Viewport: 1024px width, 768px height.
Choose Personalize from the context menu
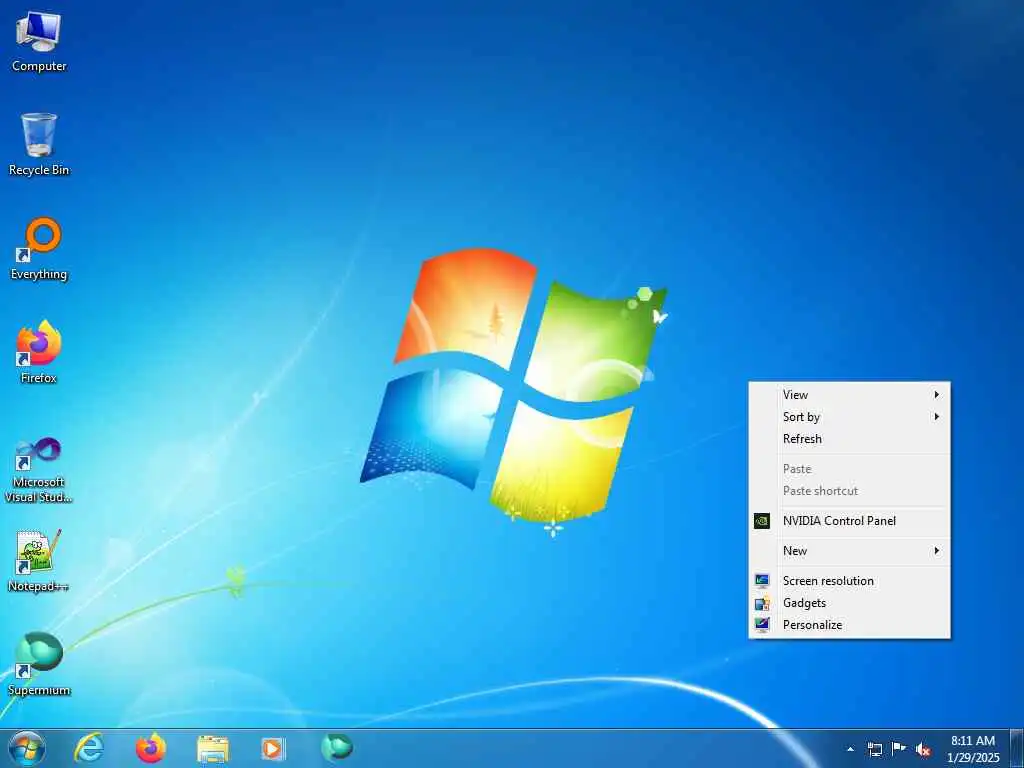point(849,625)
